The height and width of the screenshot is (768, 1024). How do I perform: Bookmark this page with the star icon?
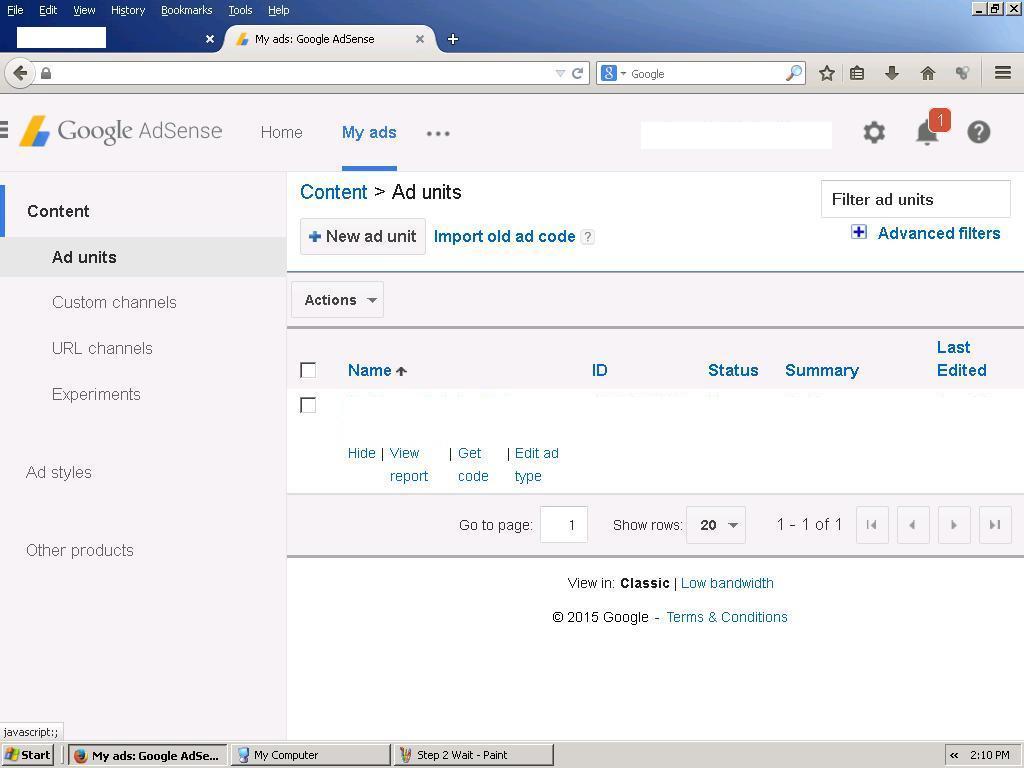pyautogui.click(x=827, y=73)
